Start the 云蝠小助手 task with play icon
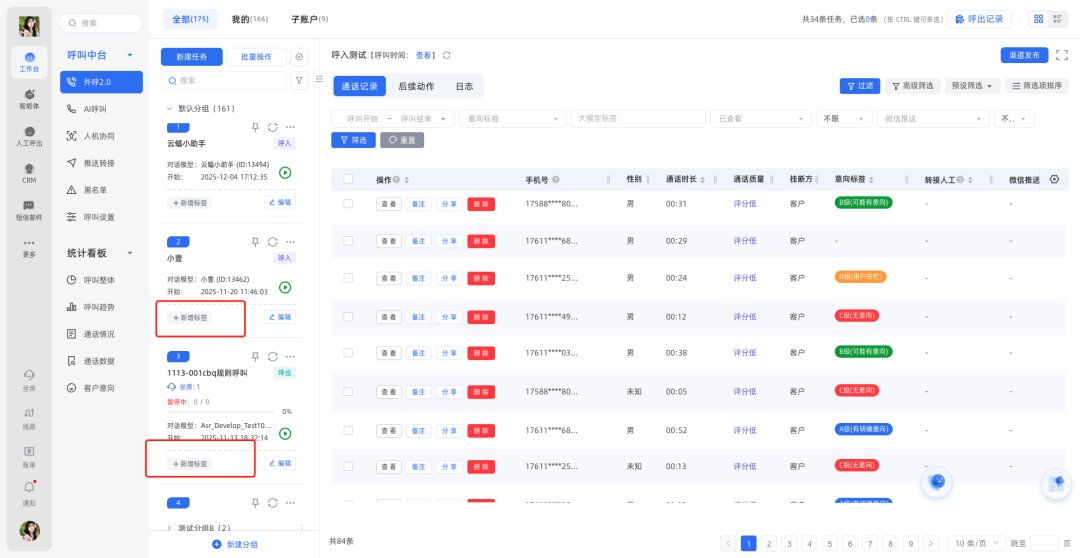Image resolution: width=1080 pixels, height=558 pixels. pos(285,172)
